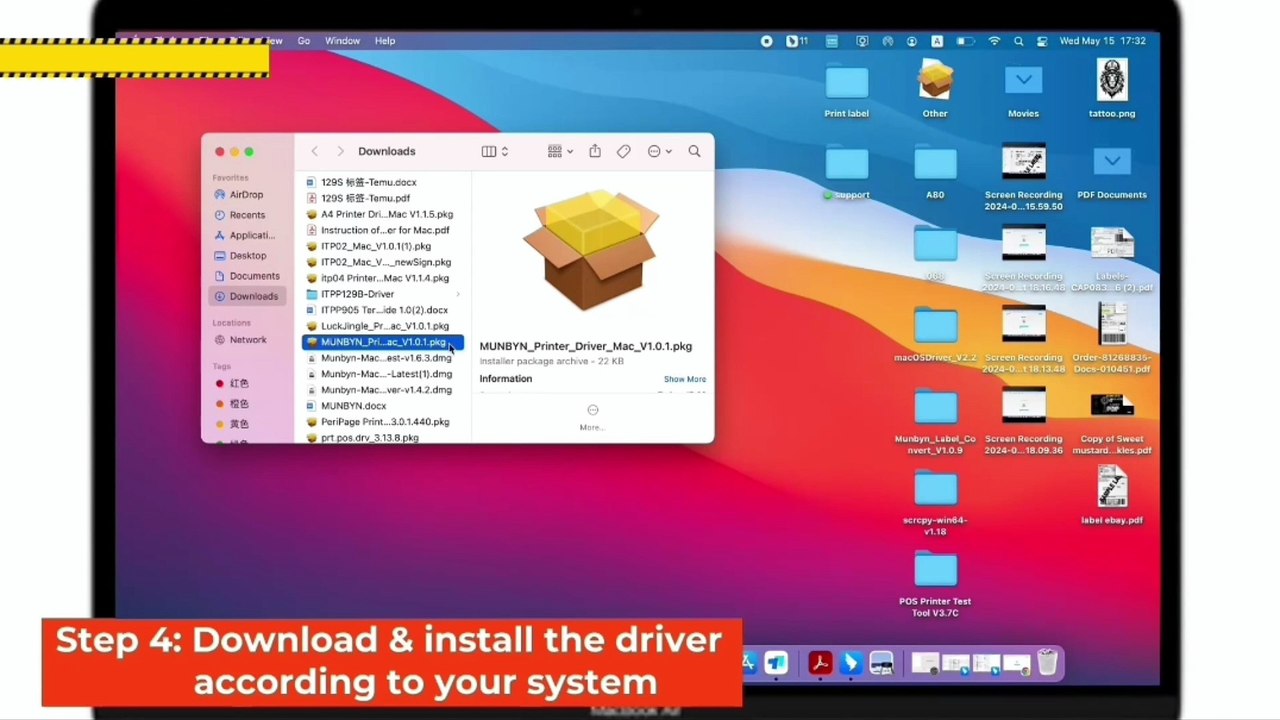Click the battery status icon
The image size is (1280, 720).
tap(965, 41)
